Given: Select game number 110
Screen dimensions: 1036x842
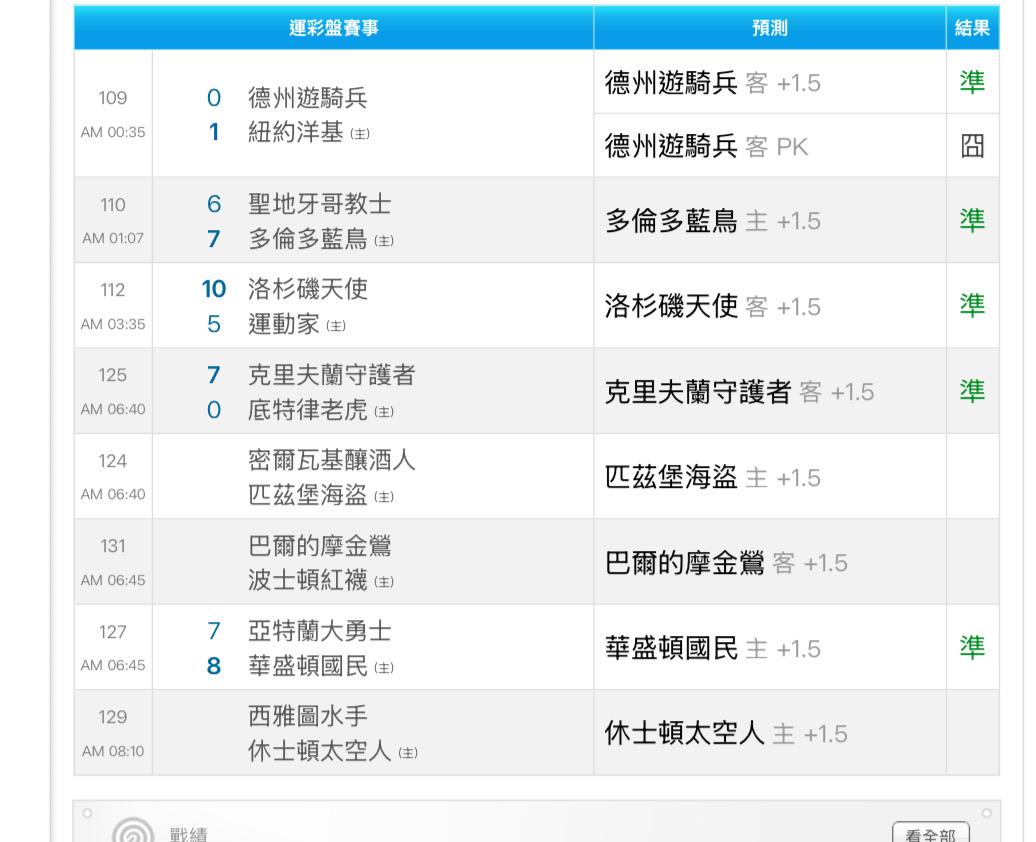Looking at the screenshot, I should (113, 205).
